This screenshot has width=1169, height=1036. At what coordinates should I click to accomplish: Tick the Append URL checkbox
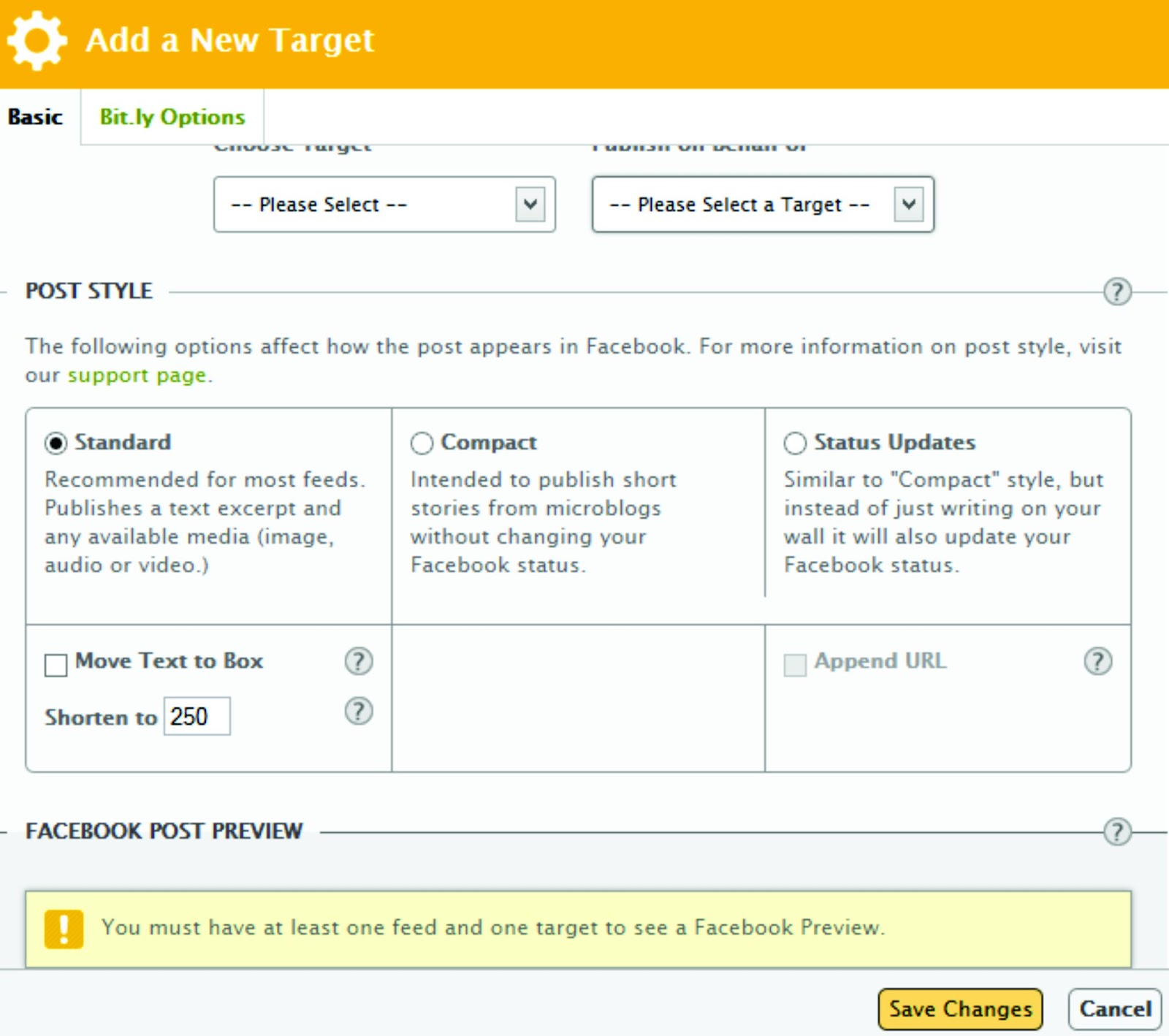click(x=795, y=665)
